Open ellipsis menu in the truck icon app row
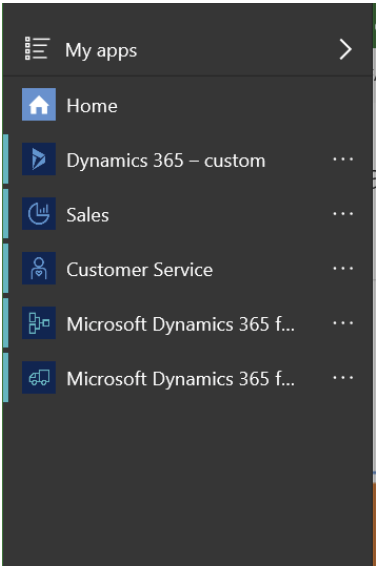381x570 pixels. coord(343,377)
